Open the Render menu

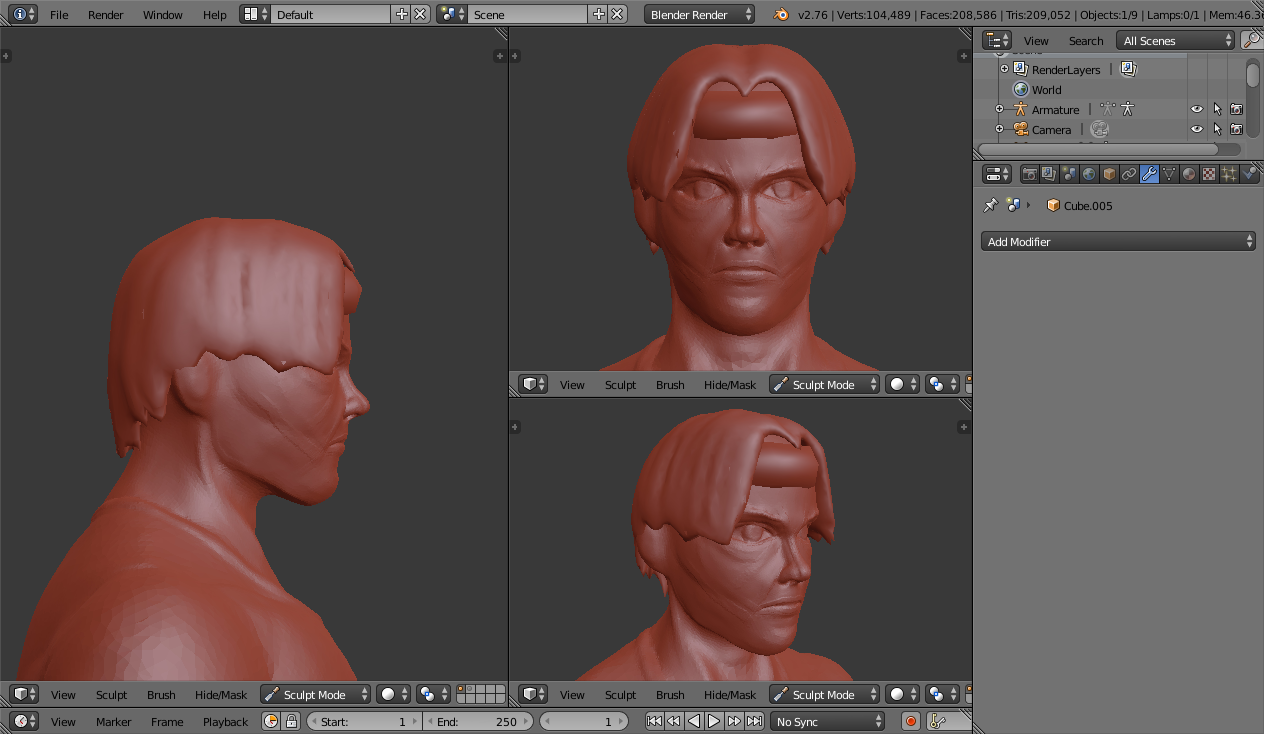[x=105, y=14]
